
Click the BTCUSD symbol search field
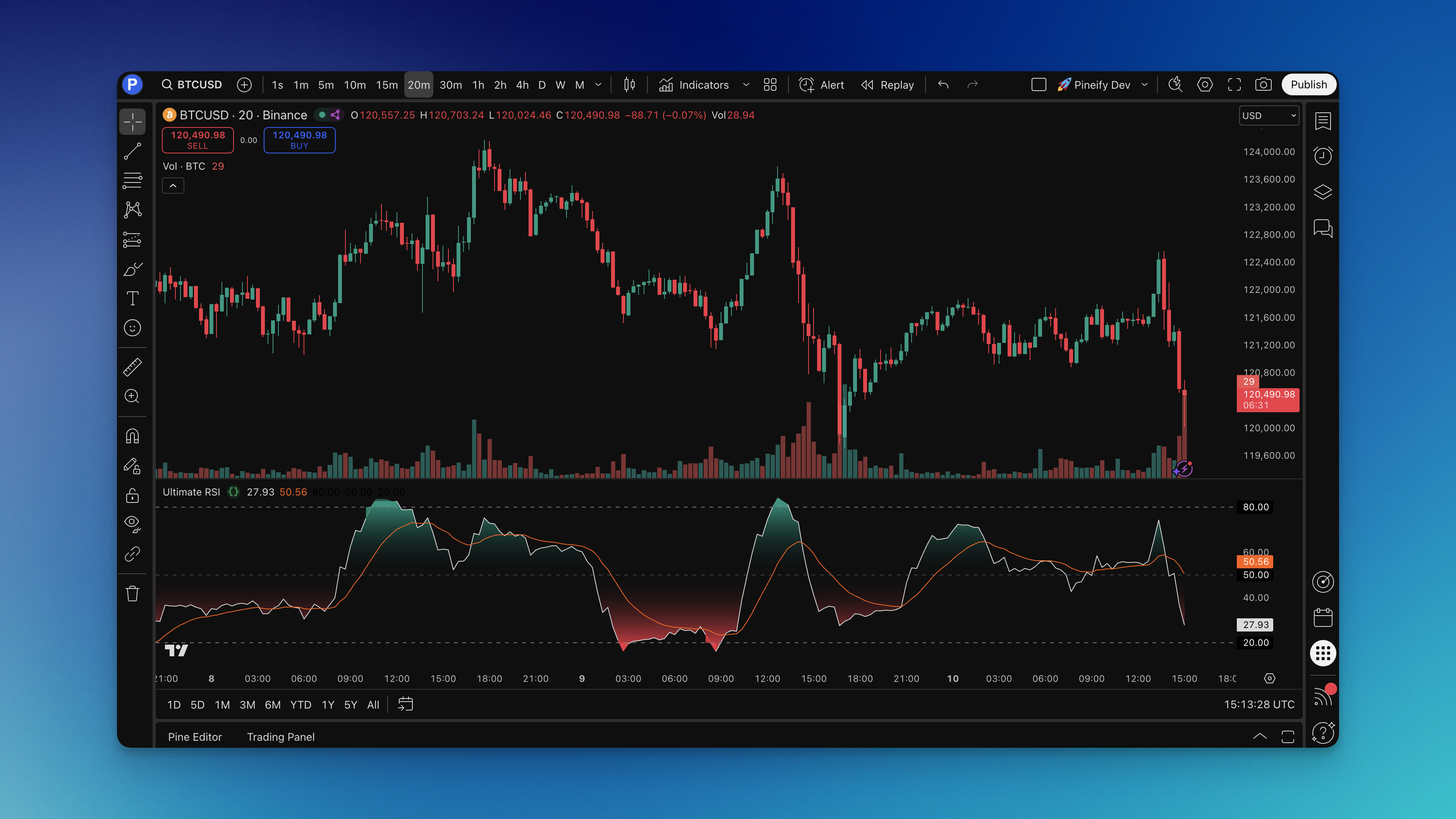[192, 85]
